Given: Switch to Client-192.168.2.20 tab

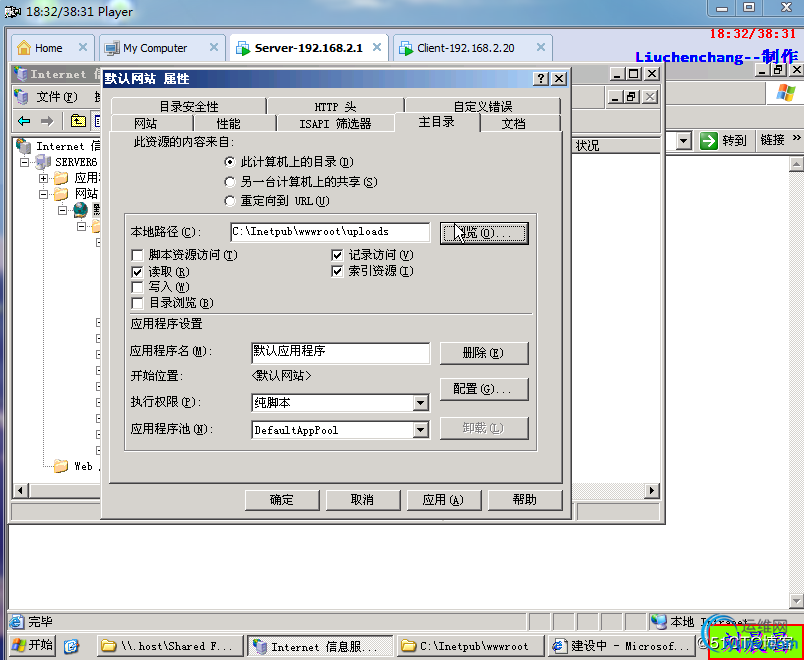Looking at the screenshot, I should (473, 48).
